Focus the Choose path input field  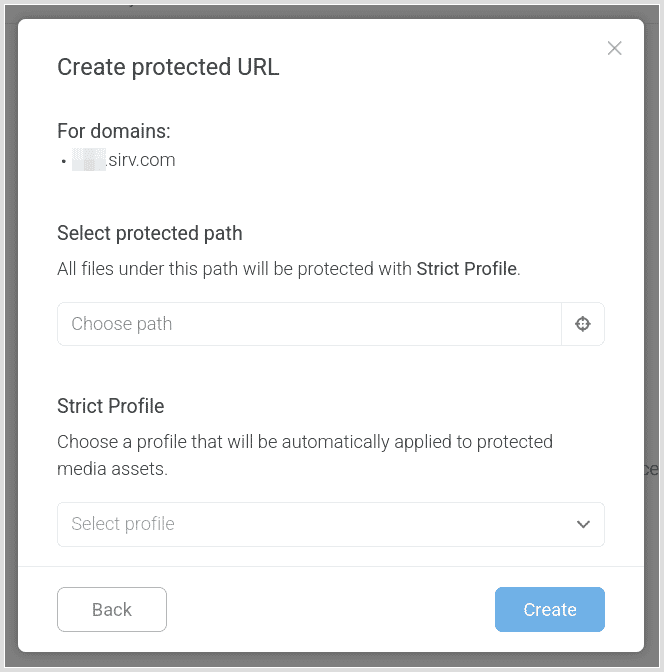coord(309,324)
